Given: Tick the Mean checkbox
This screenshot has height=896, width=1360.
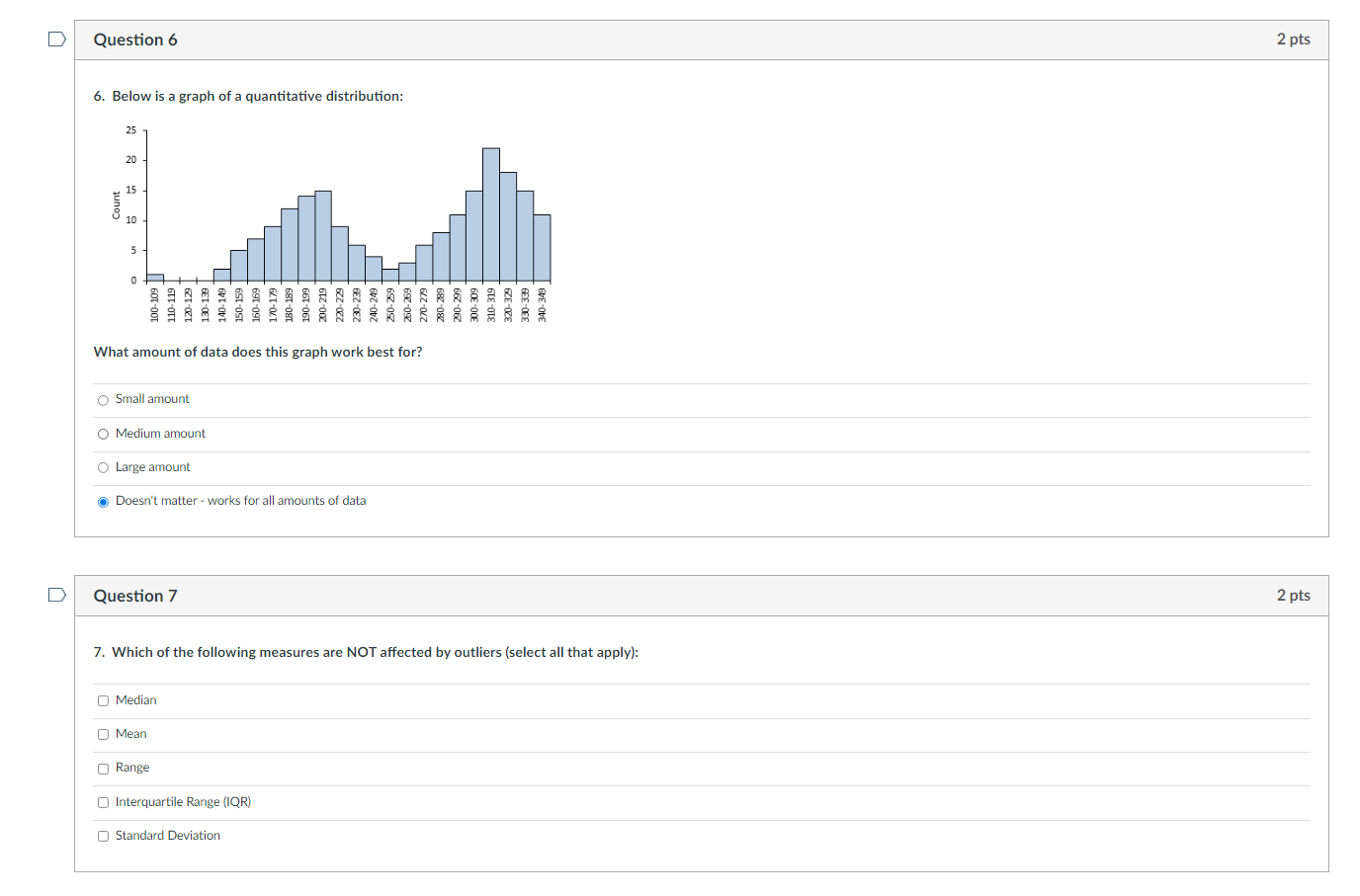Looking at the screenshot, I should pyautogui.click(x=103, y=735).
